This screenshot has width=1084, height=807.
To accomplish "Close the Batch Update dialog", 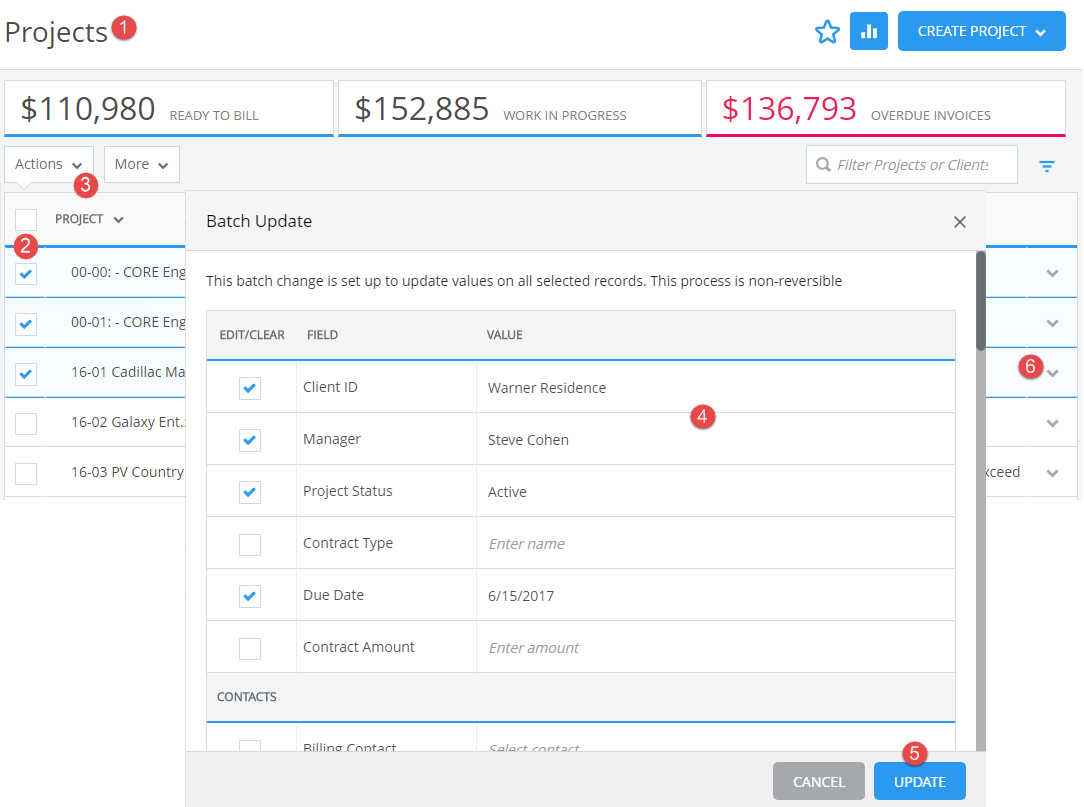I will (x=959, y=222).
